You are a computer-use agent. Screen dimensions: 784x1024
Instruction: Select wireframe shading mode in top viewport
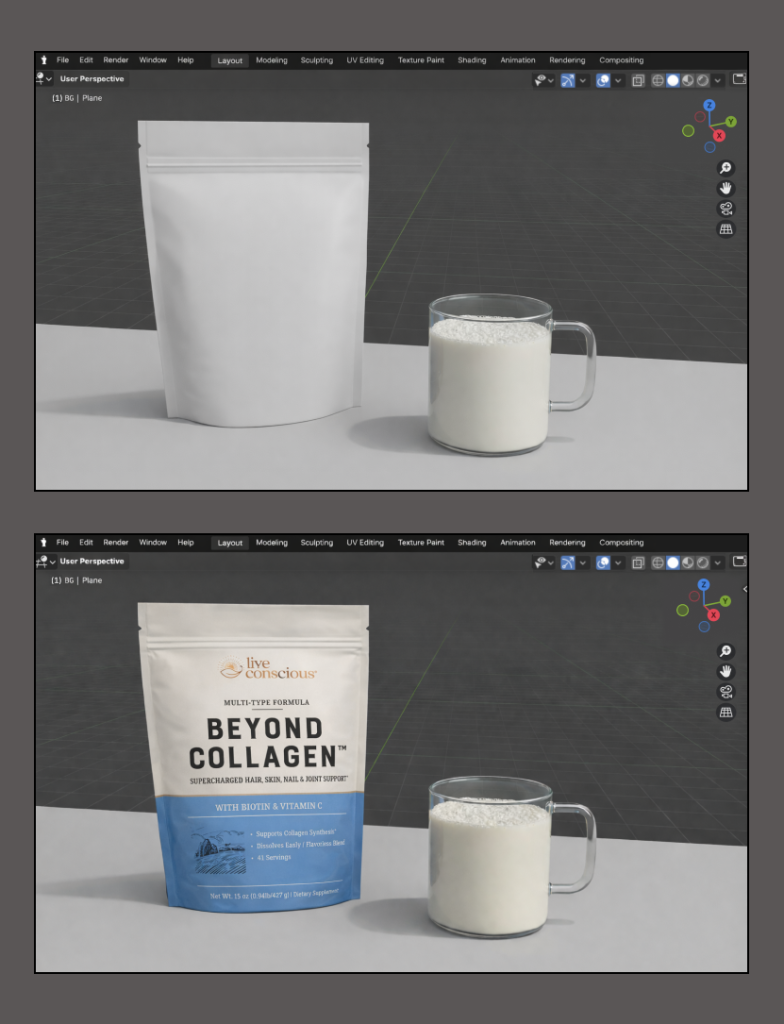658,80
